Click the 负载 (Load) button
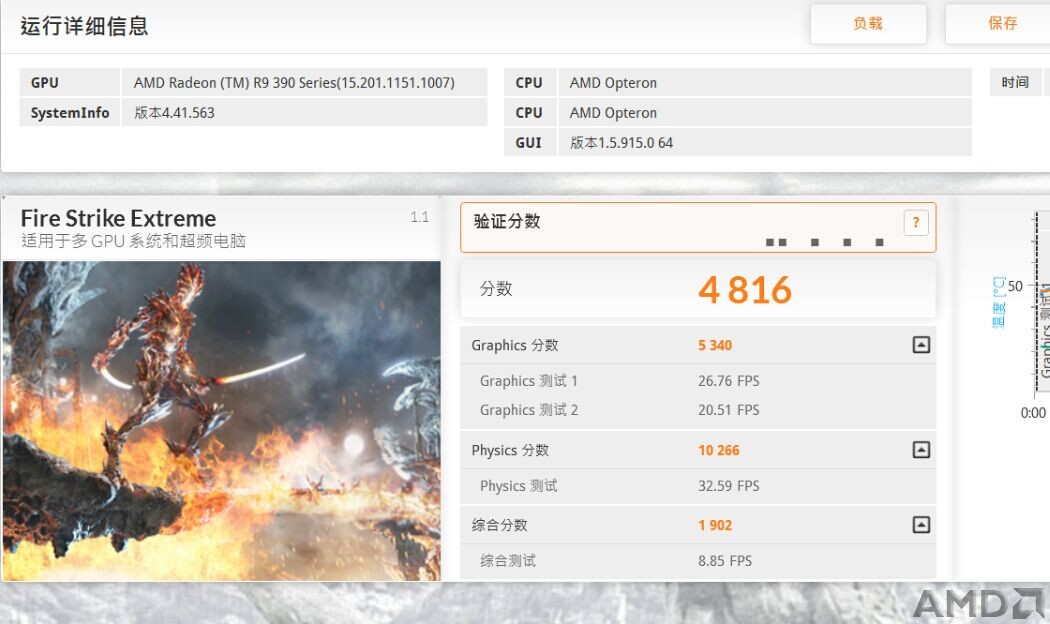 click(868, 24)
